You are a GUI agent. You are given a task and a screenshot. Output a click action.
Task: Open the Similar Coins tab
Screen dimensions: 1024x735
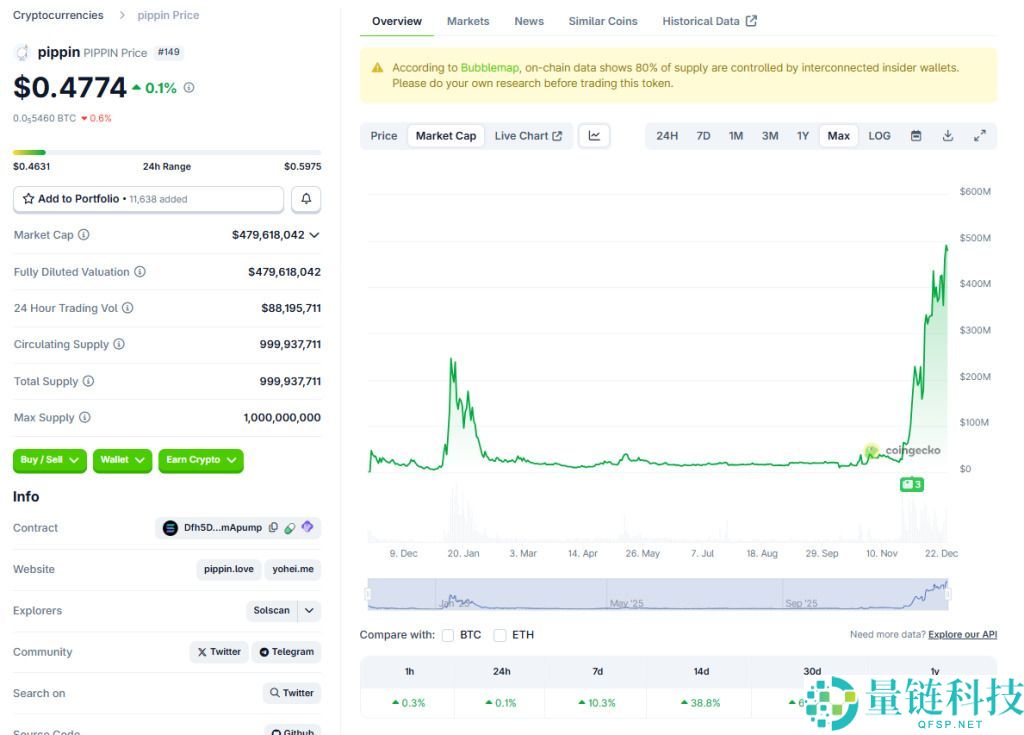602,21
